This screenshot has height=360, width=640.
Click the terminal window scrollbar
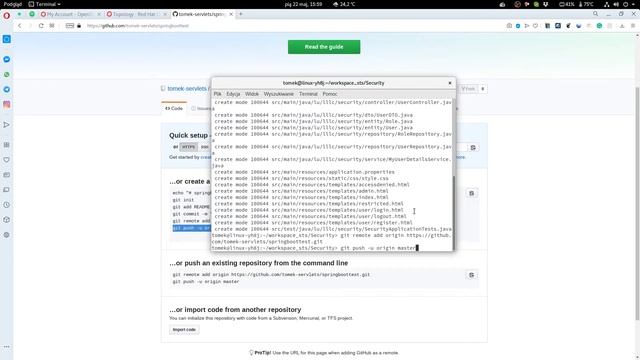tap(453, 212)
